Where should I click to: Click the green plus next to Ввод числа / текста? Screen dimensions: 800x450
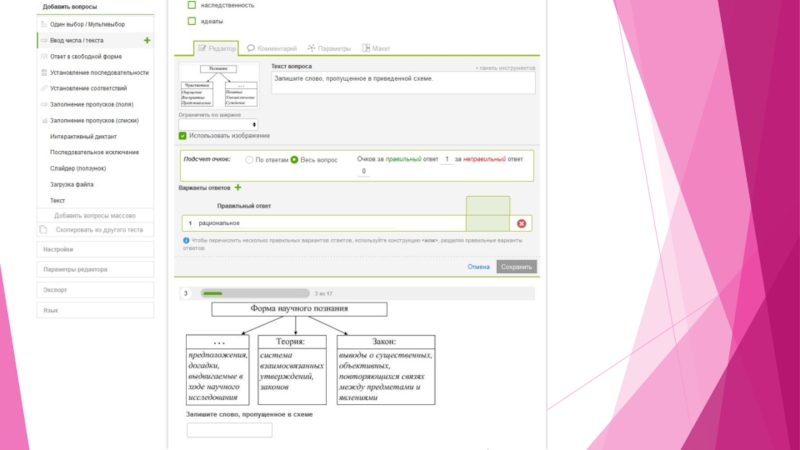(x=147, y=40)
